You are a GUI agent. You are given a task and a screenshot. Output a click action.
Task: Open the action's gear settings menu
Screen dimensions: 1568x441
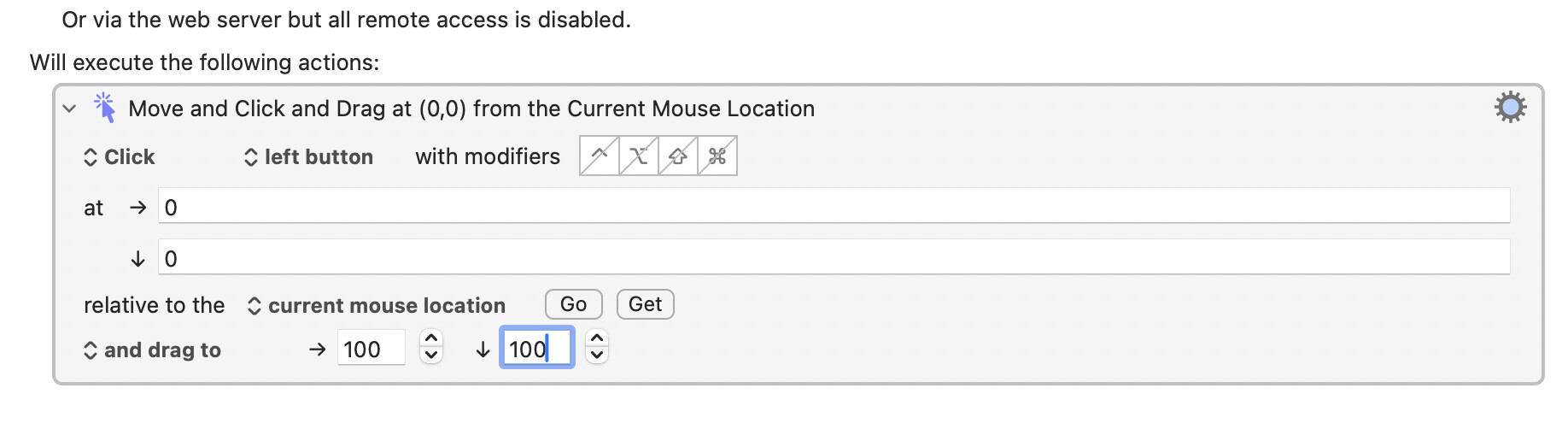(1510, 108)
